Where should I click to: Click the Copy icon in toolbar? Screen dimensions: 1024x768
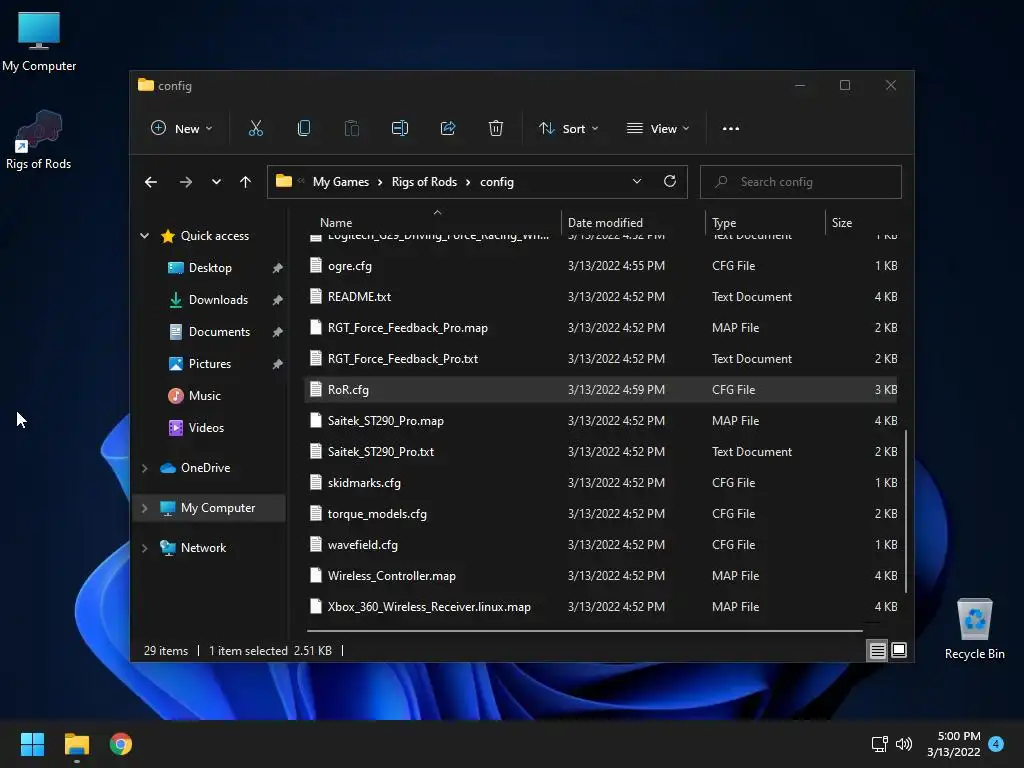click(x=304, y=129)
